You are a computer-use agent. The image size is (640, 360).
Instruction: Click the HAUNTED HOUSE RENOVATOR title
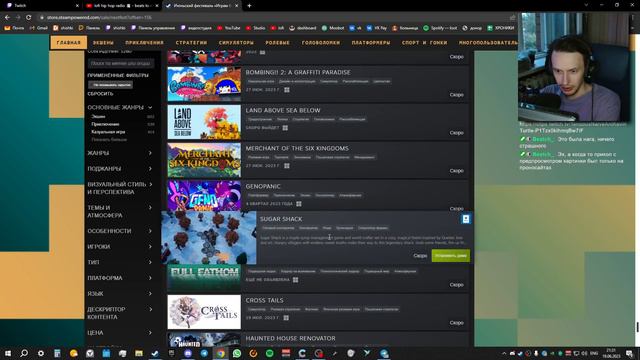291,338
